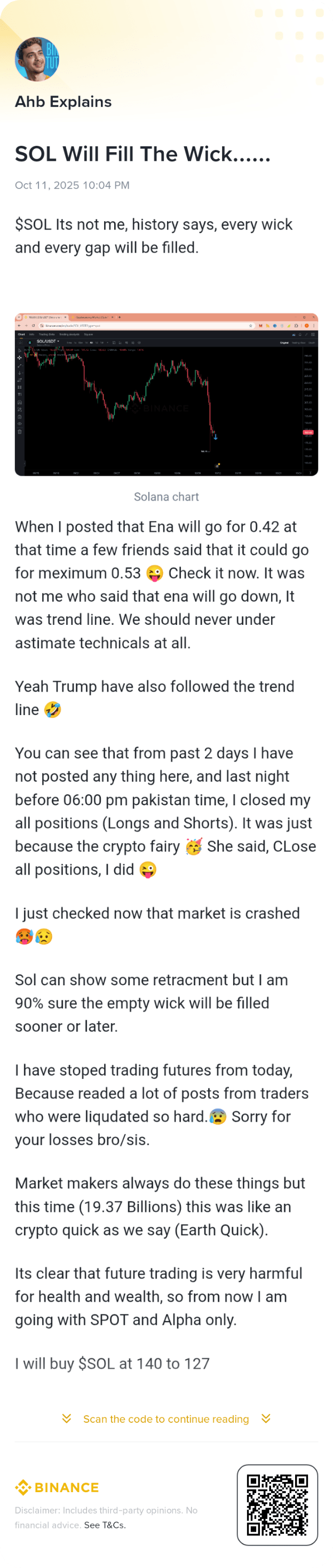Screen dimensions: 333x1568
Task: Open the $SOL cashtag in first paragraph
Action: coord(33,225)
